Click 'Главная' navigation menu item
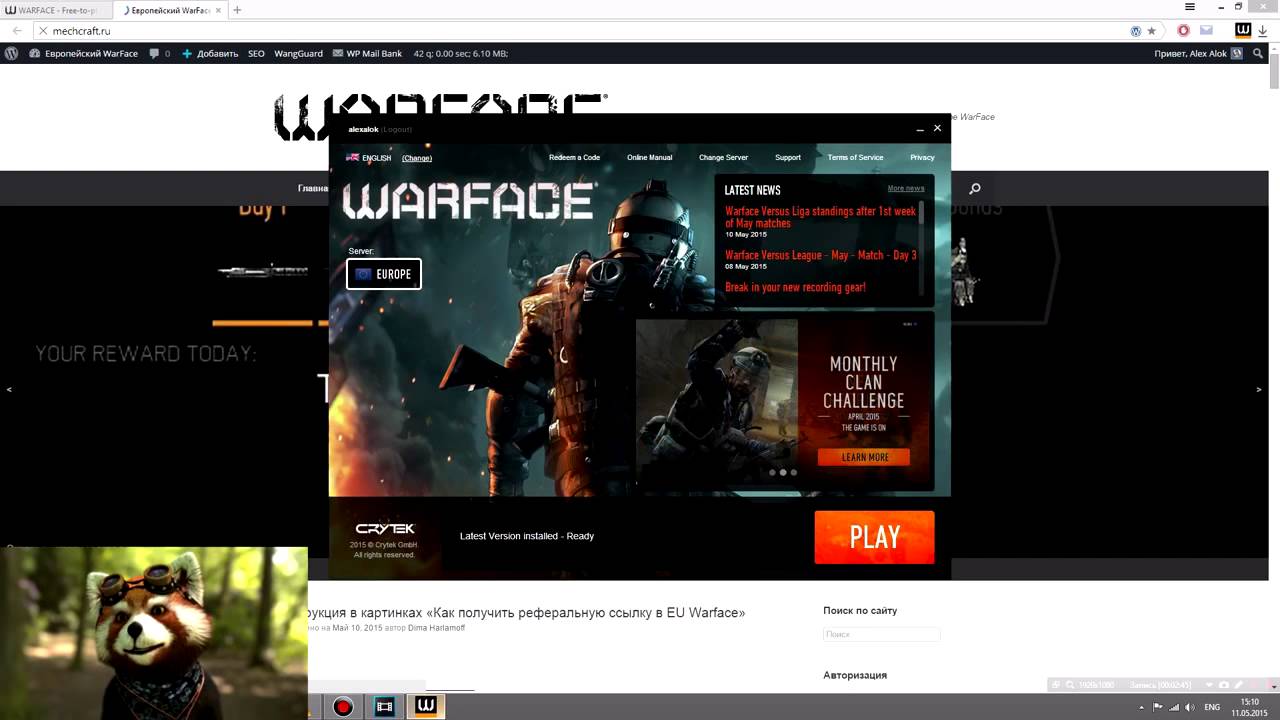This screenshot has height=720, width=1280. click(313, 188)
